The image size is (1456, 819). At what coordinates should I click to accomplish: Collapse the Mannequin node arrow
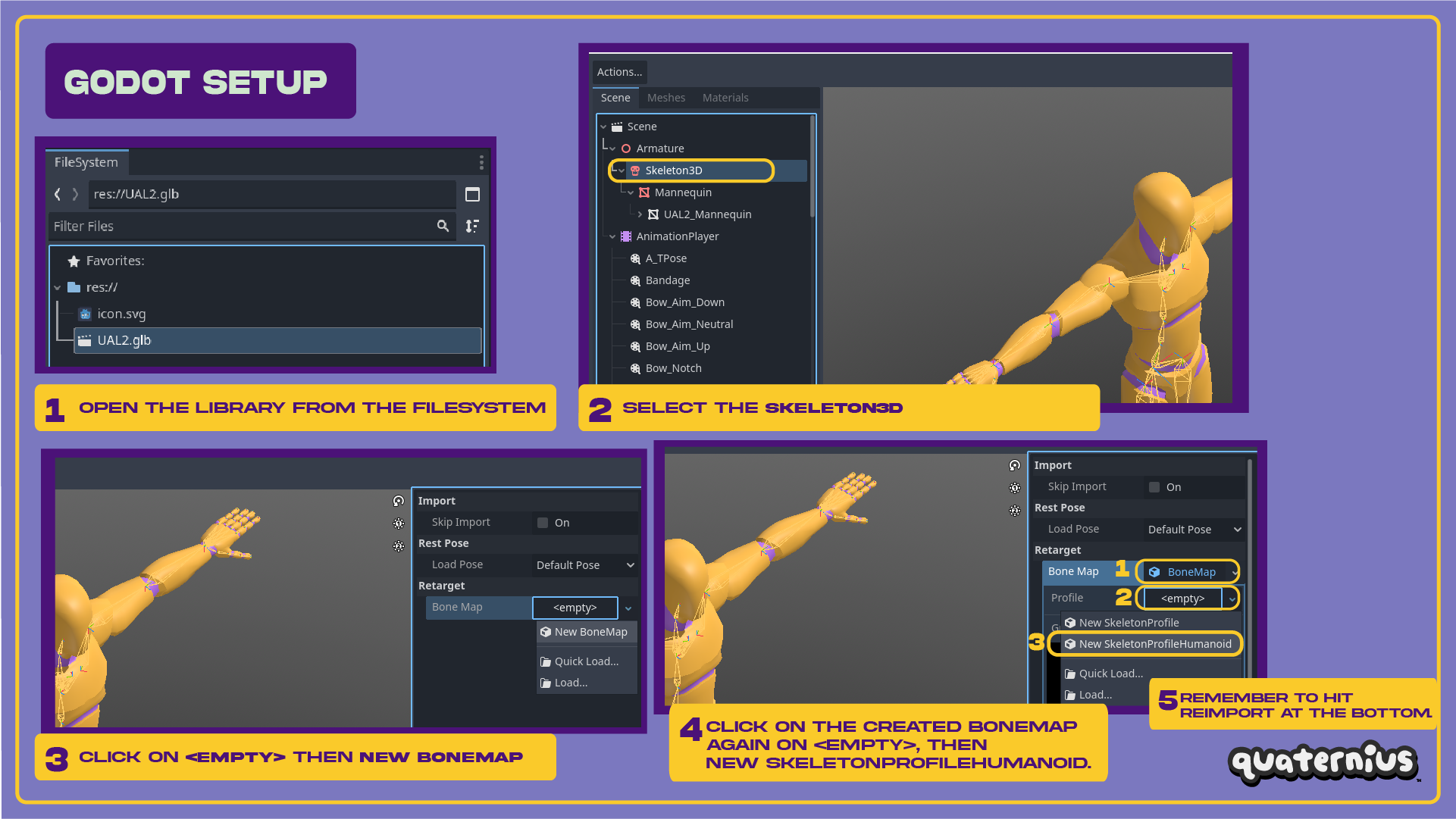pos(631,193)
